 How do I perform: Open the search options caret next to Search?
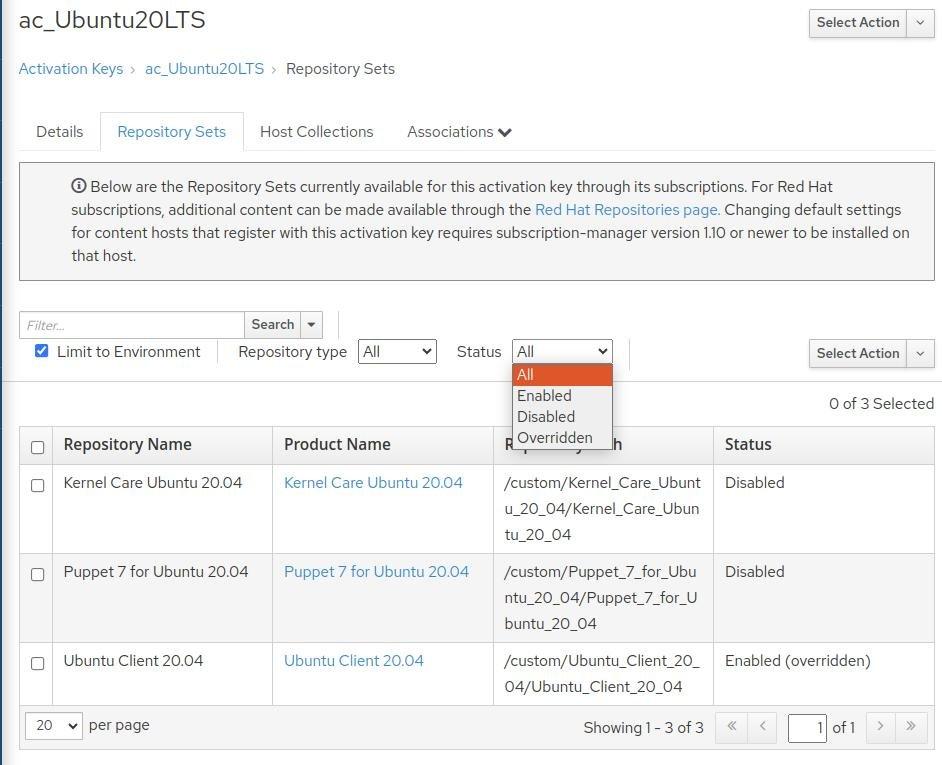pos(312,325)
